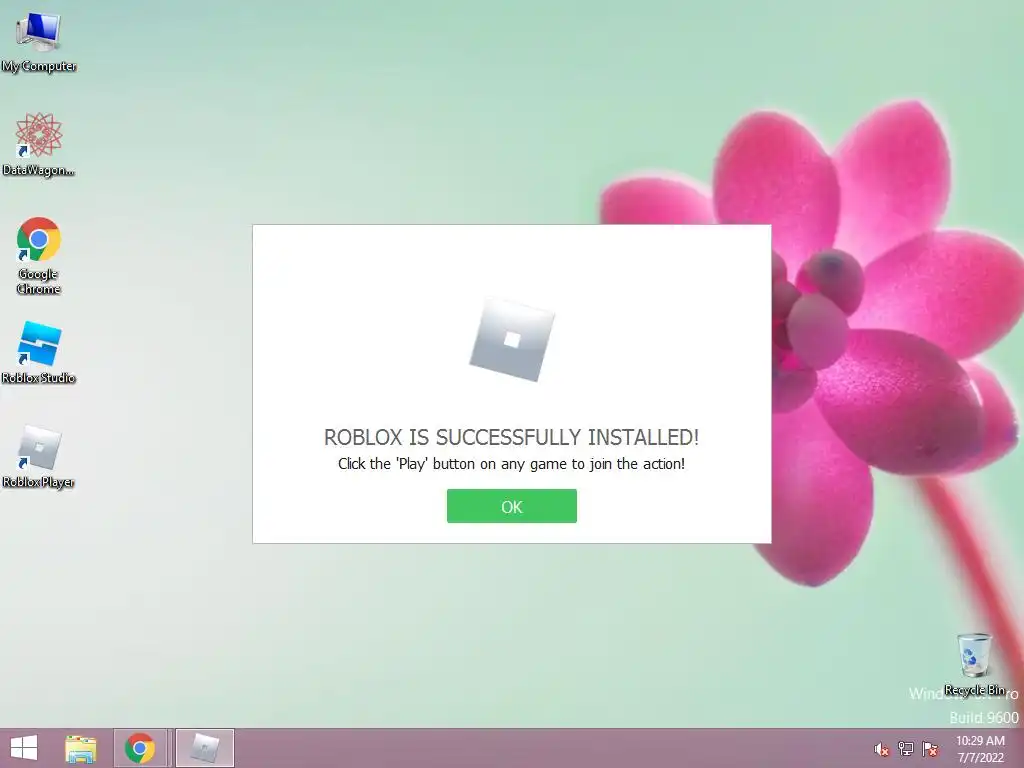Click the Roblox installer taskbar button

click(x=205, y=748)
